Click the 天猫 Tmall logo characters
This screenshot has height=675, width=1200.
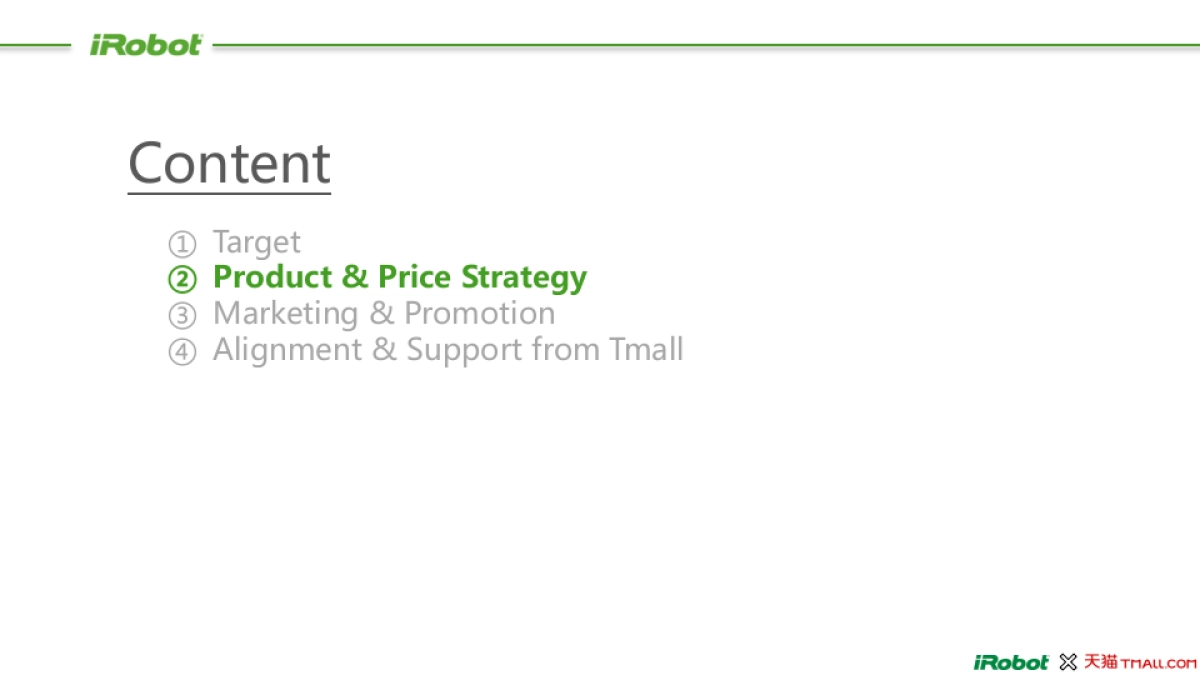coord(1100,662)
